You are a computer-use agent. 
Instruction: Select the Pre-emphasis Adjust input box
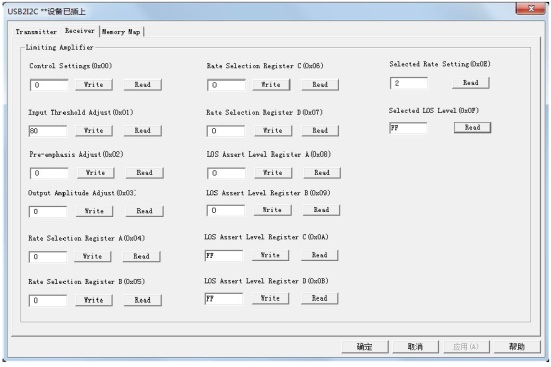pos(49,173)
